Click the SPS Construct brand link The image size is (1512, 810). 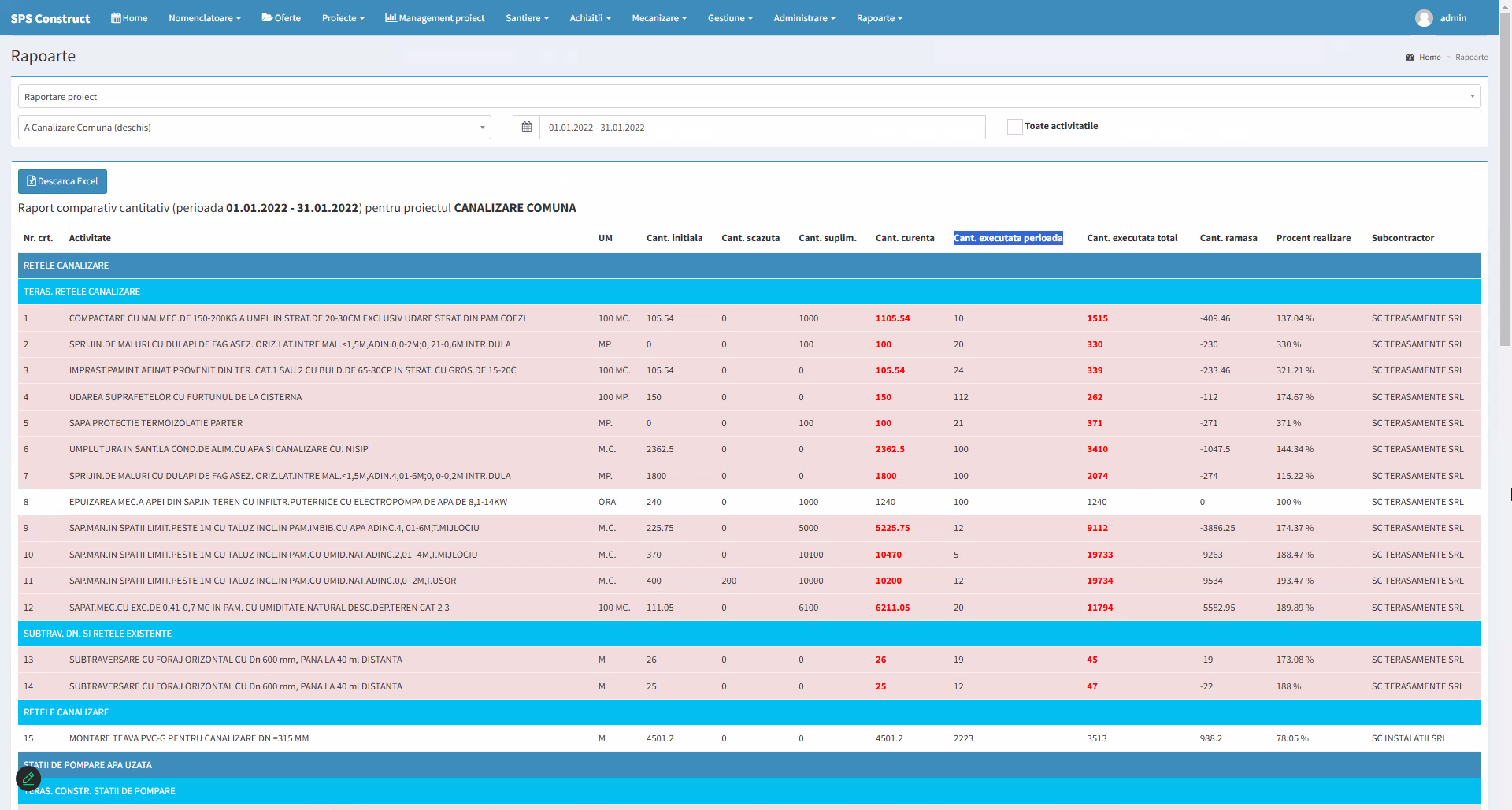click(x=50, y=18)
